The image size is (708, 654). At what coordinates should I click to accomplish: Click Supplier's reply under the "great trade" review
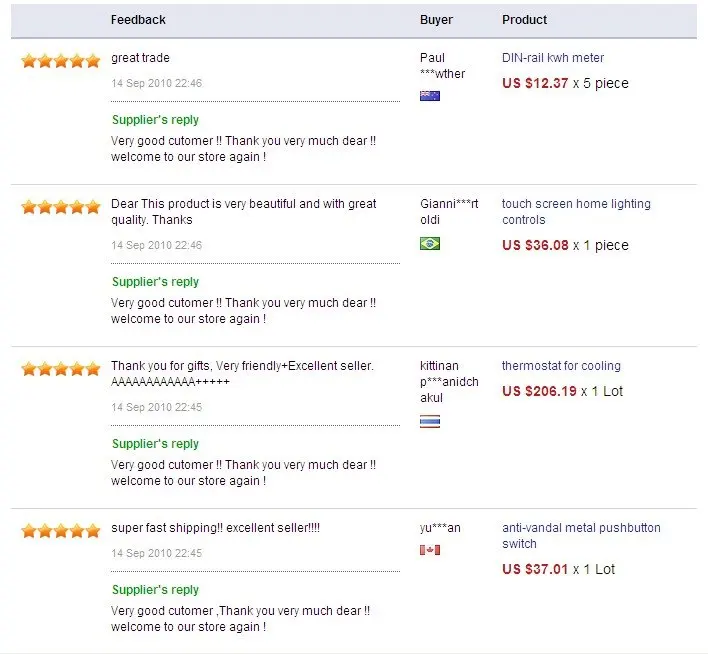155,120
